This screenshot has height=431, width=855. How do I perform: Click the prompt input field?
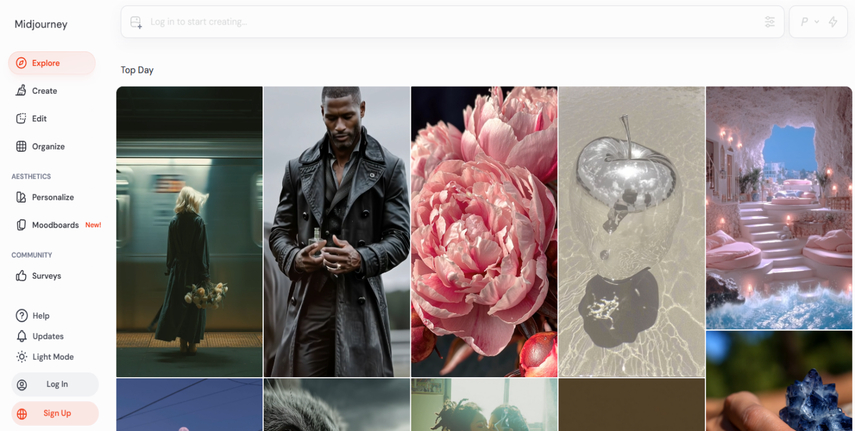point(450,22)
